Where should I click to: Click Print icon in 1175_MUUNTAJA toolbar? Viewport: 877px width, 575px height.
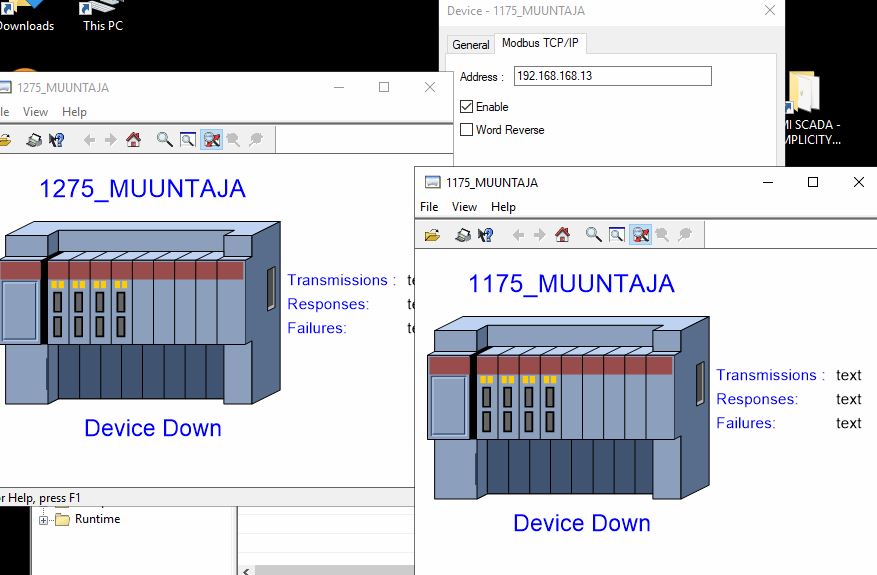point(463,235)
